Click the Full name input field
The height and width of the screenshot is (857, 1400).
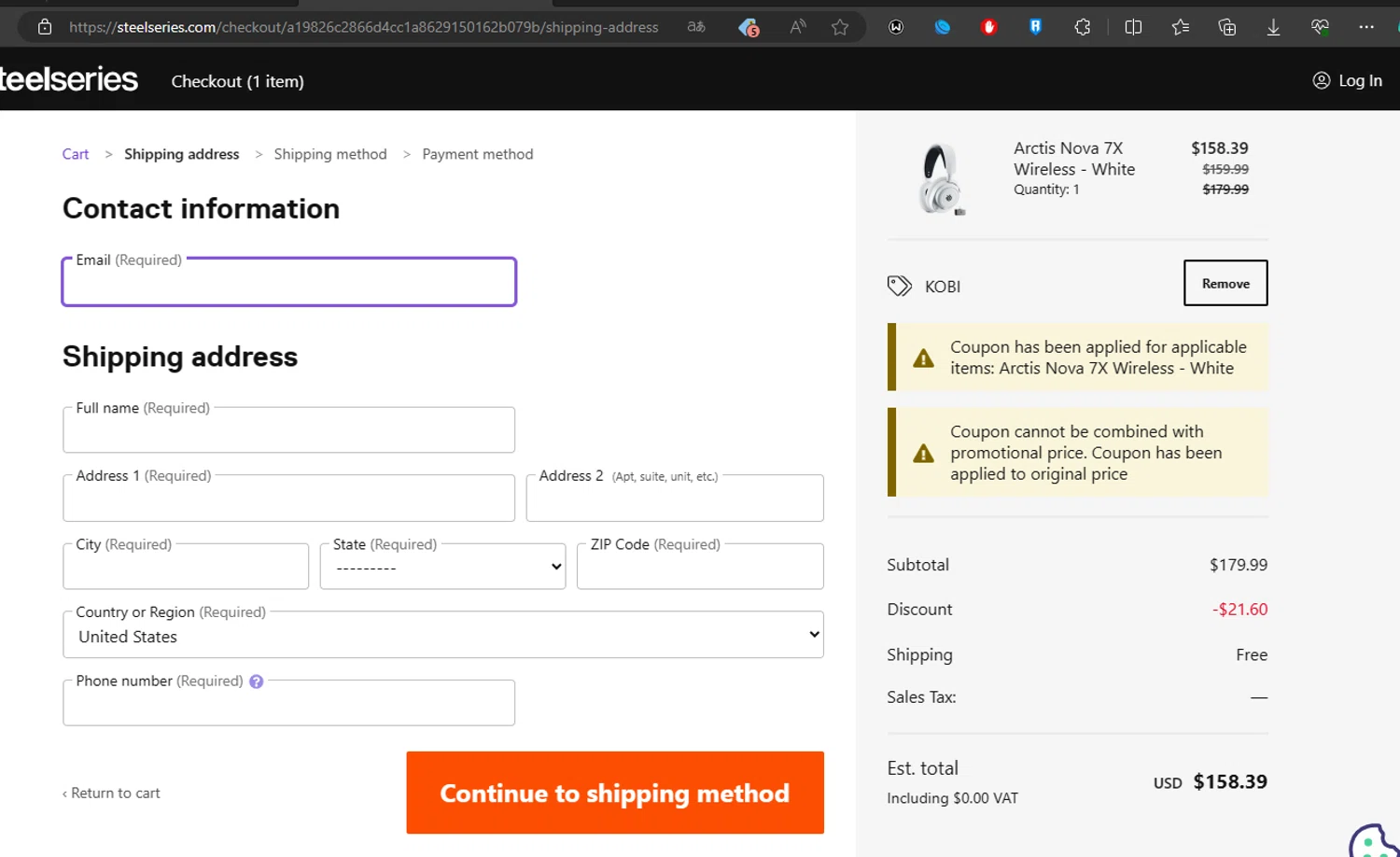click(289, 430)
